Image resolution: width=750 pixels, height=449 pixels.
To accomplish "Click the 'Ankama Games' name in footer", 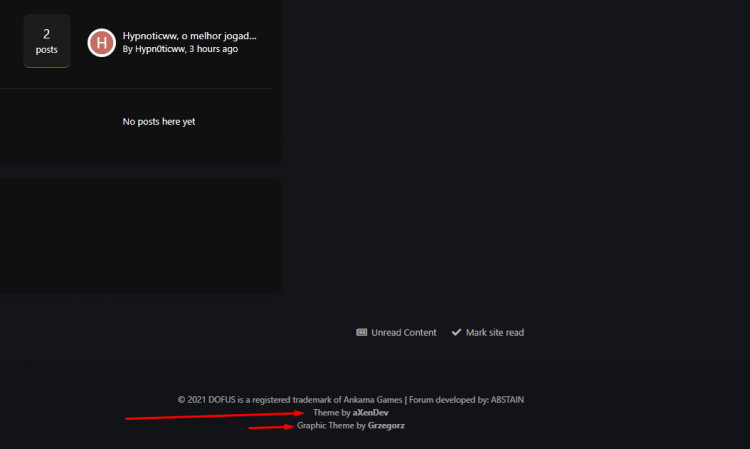I will point(373,400).
